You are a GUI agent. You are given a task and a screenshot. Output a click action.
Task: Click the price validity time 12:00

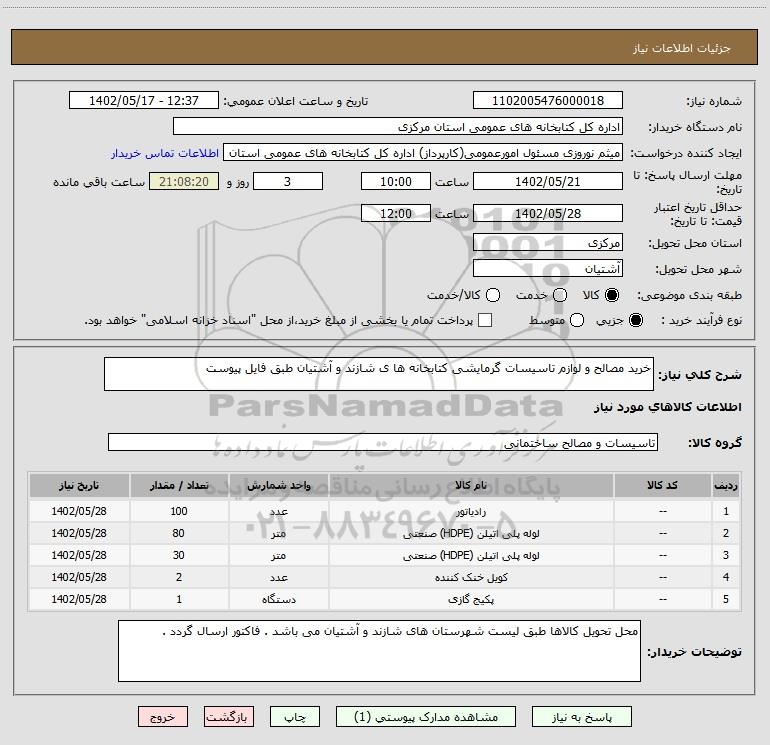[x=396, y=213]
